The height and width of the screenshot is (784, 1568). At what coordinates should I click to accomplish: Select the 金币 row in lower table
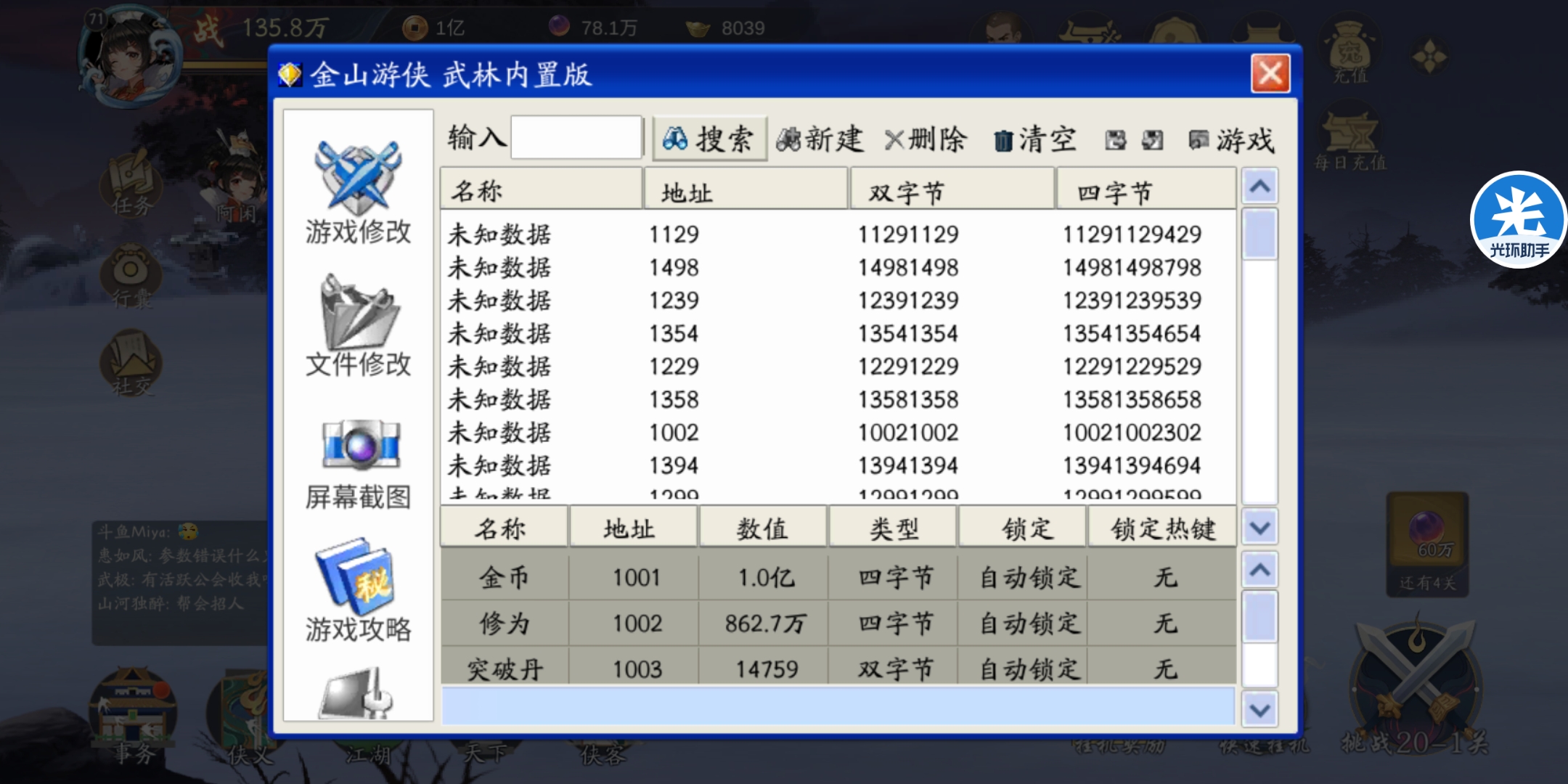click(x=838, y=577)
